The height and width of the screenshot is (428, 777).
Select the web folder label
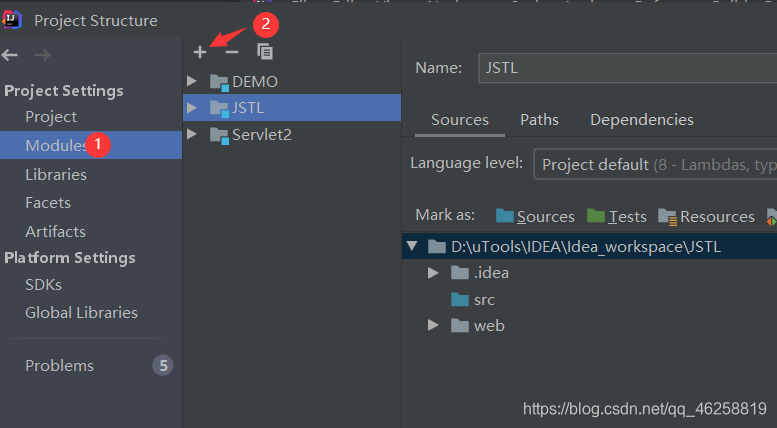(489, 326)
